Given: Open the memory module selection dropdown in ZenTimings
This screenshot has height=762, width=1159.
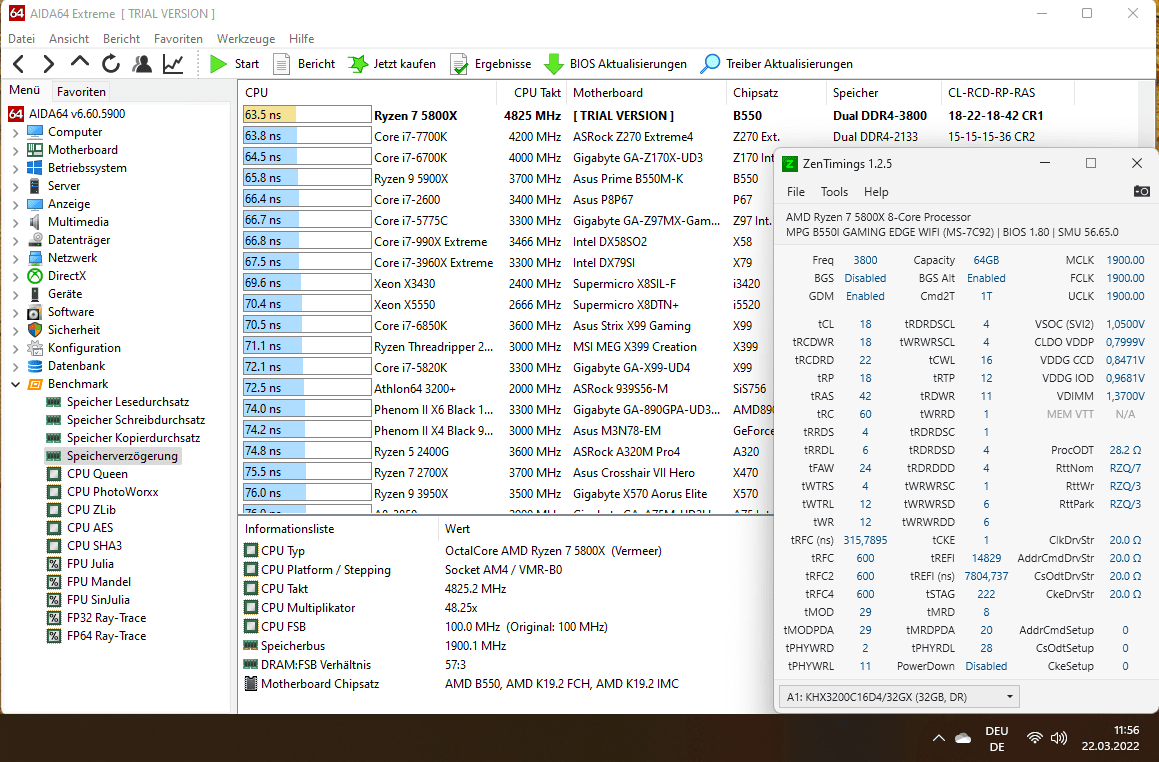Looking at the screenshot, I should click(x=899, y=697).
